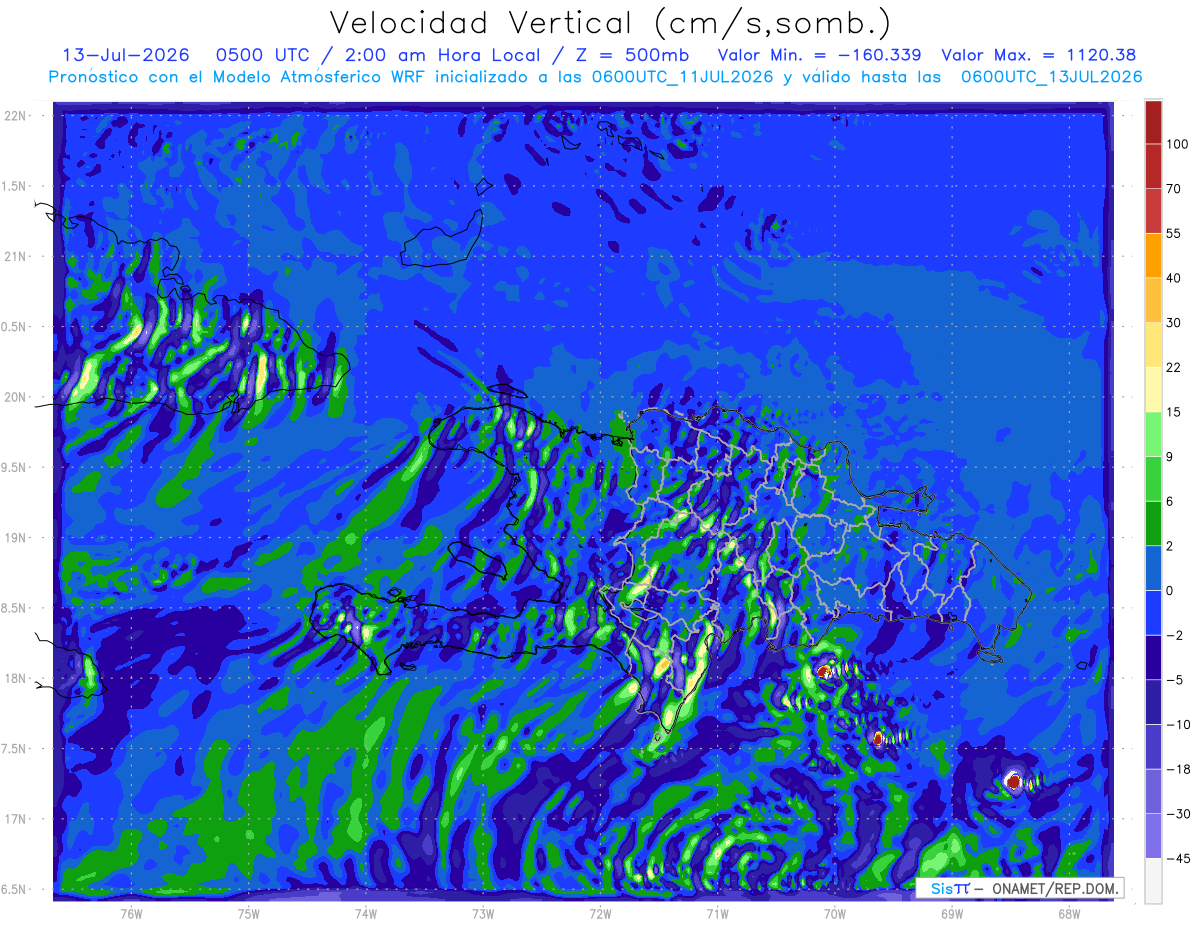The image size is (1200, 927).
Task: Pick the dark red swatch above 100
Action: 1154,122
